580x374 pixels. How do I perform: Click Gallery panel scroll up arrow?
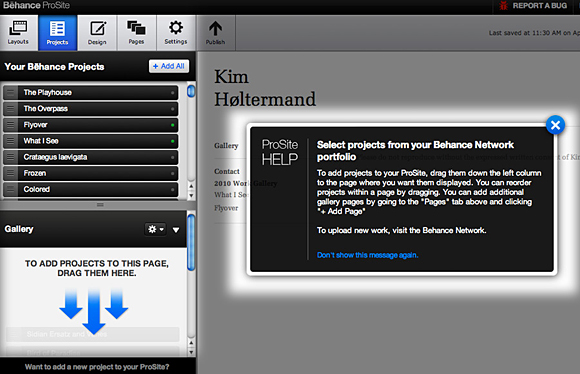tap(191, 343)
